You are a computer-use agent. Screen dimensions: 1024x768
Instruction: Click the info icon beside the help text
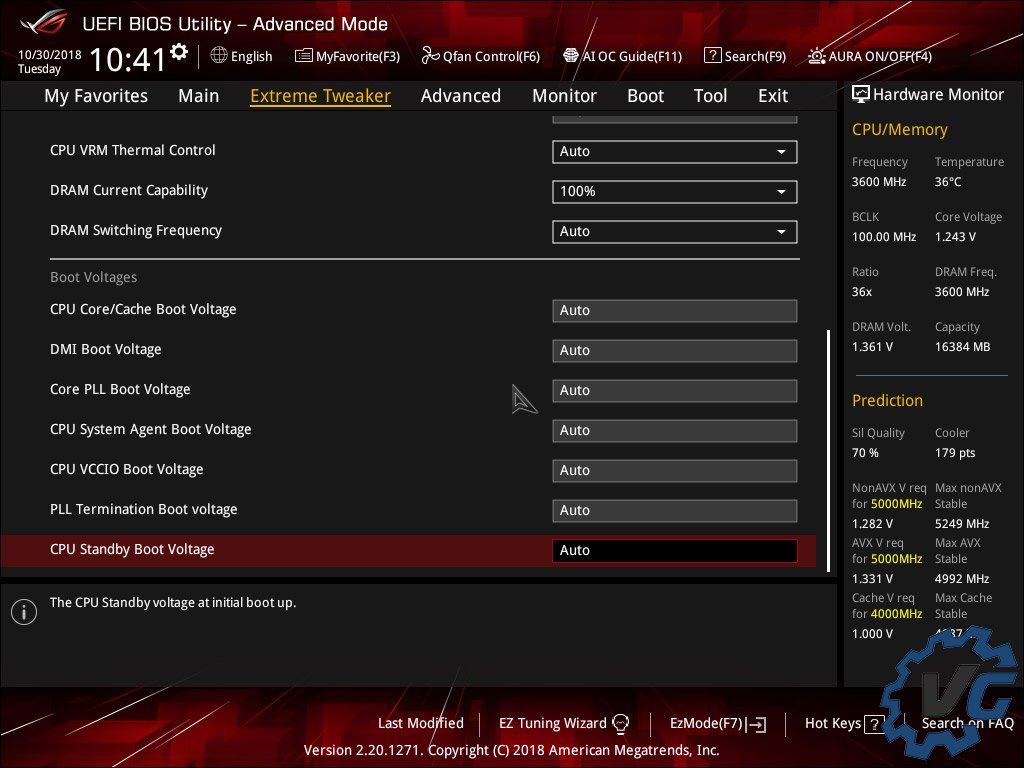[x=24, y=612]
